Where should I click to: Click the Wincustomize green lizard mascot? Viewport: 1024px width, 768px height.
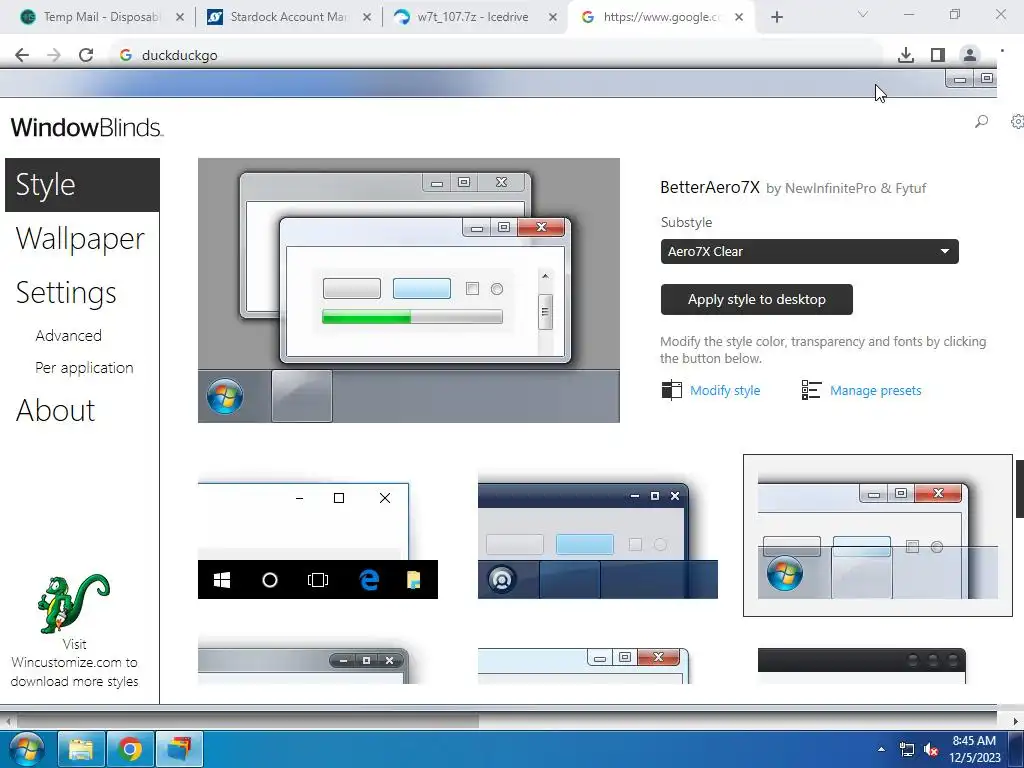point(73,603)
